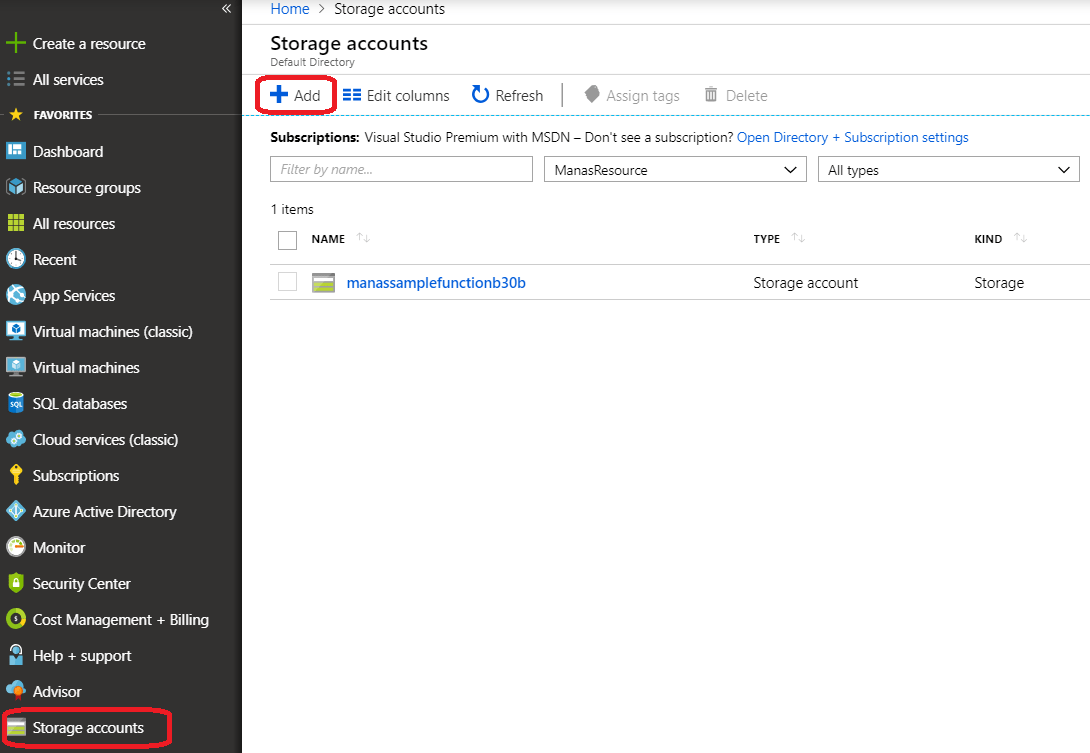Tick the checkbox for manassamplefunctionb30b row
1090x753 pixels.
287,282
